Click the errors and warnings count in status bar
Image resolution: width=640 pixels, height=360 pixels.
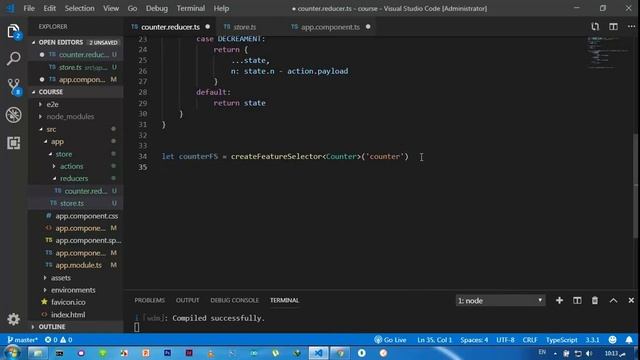tap(58, 340)
